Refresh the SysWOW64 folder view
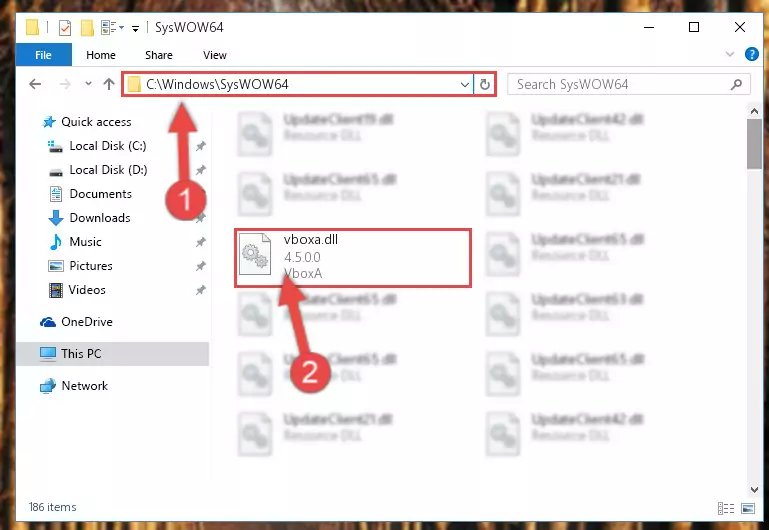Screen dimensions: 769x530 pos(485,84)
